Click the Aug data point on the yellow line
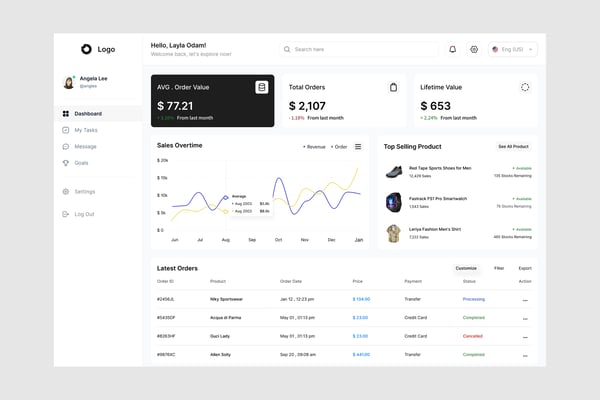Screen dimensions: 600x400 [226, 211]
